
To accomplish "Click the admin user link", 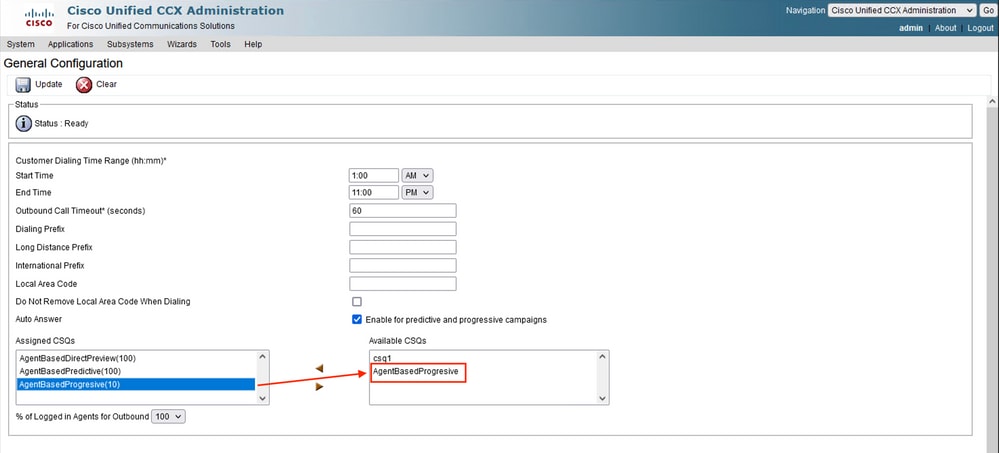I will tap(911, 28).
